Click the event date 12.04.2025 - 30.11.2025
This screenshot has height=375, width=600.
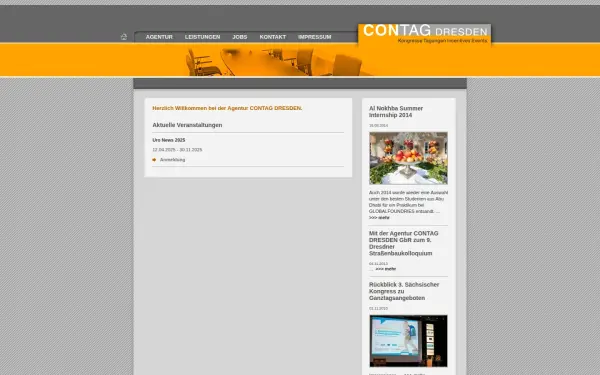point(177,150)
